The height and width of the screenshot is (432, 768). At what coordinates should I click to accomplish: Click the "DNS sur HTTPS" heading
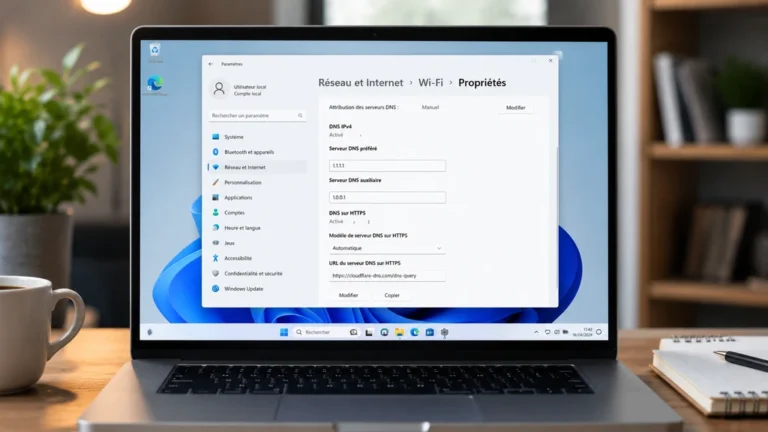pyautogui.click(x=347, y=213)
